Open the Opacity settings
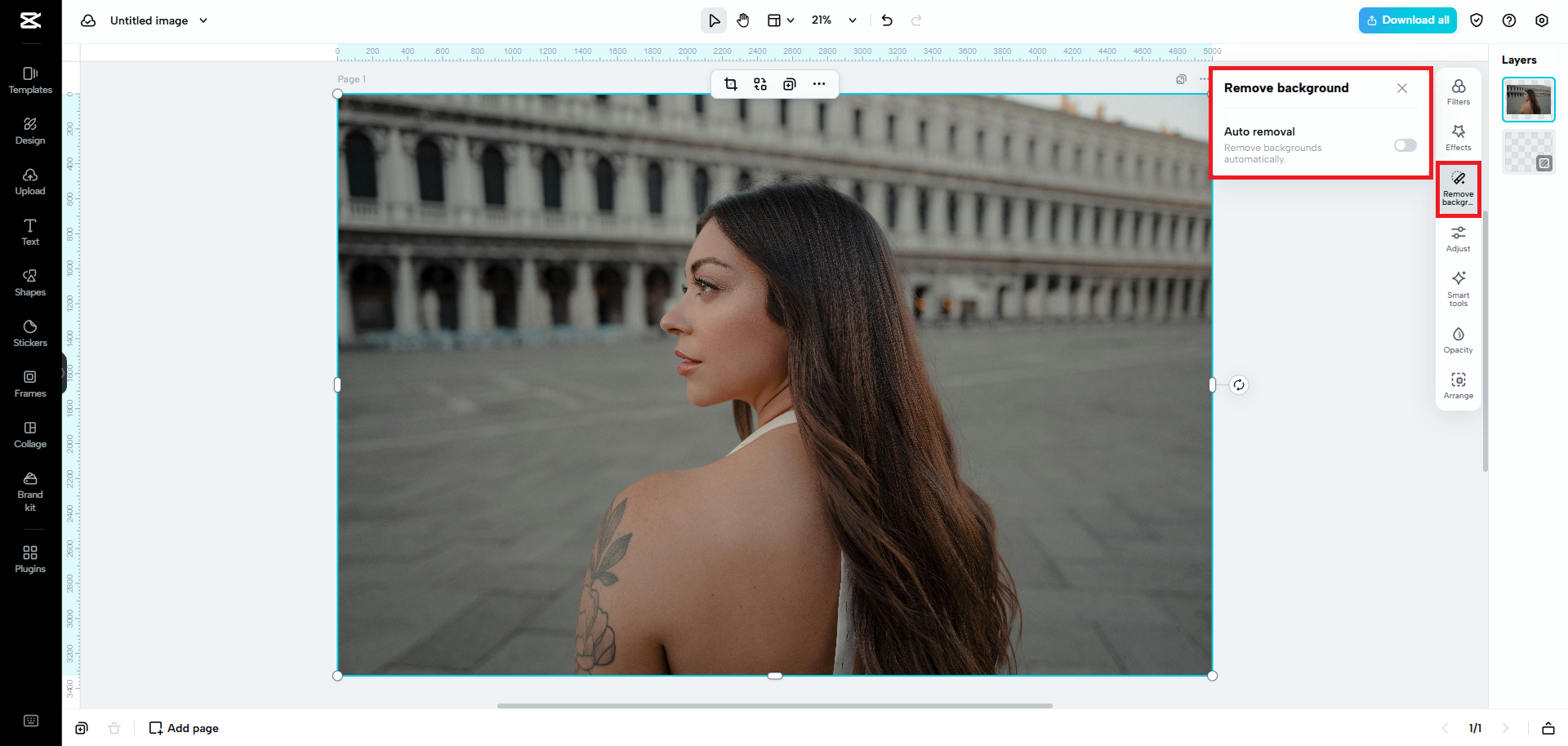The width and height of the screenshot is (1568, 746). 1458,340
